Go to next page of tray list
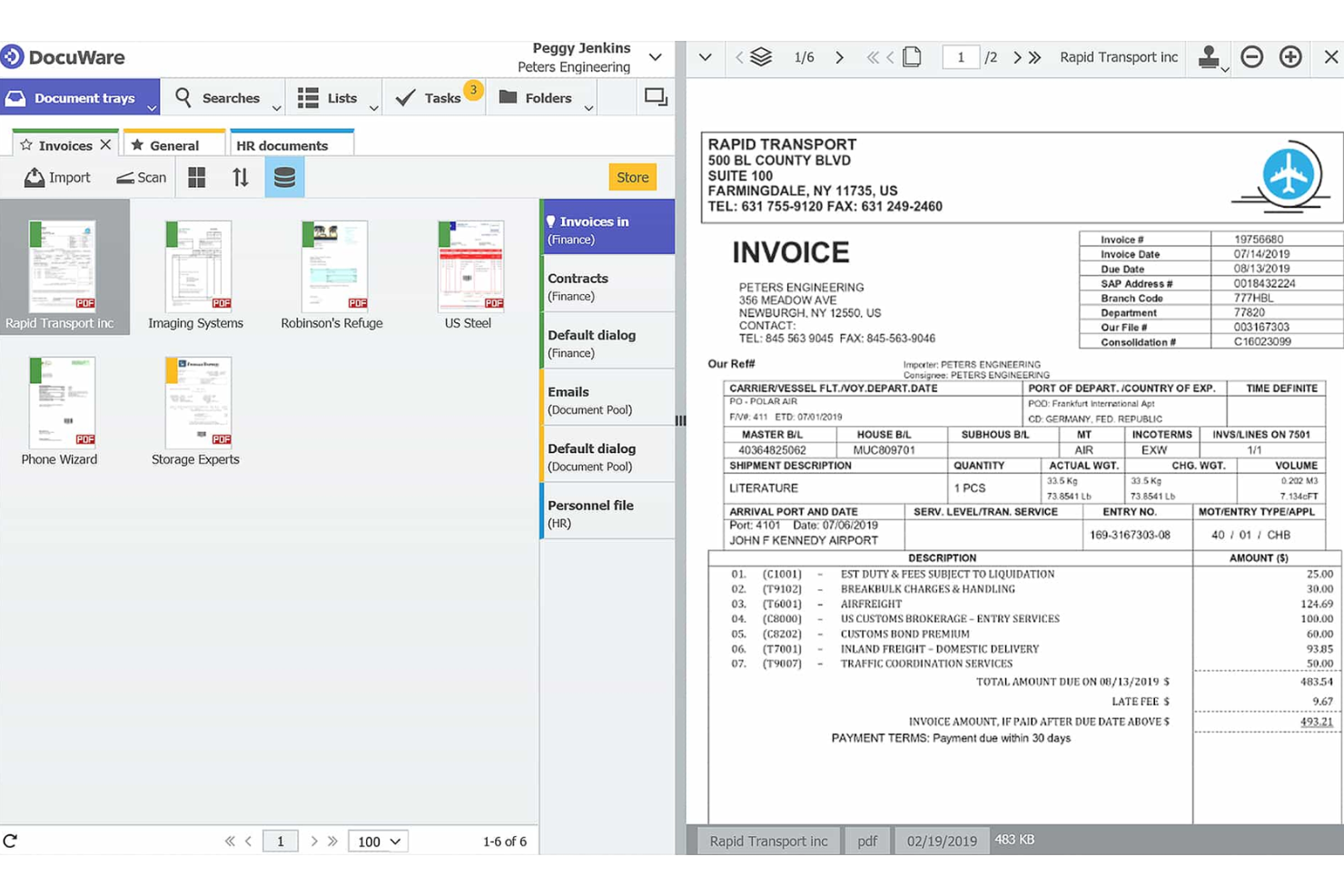The height and width of the screenshot is (896, 1344). [x=314, y=842]
